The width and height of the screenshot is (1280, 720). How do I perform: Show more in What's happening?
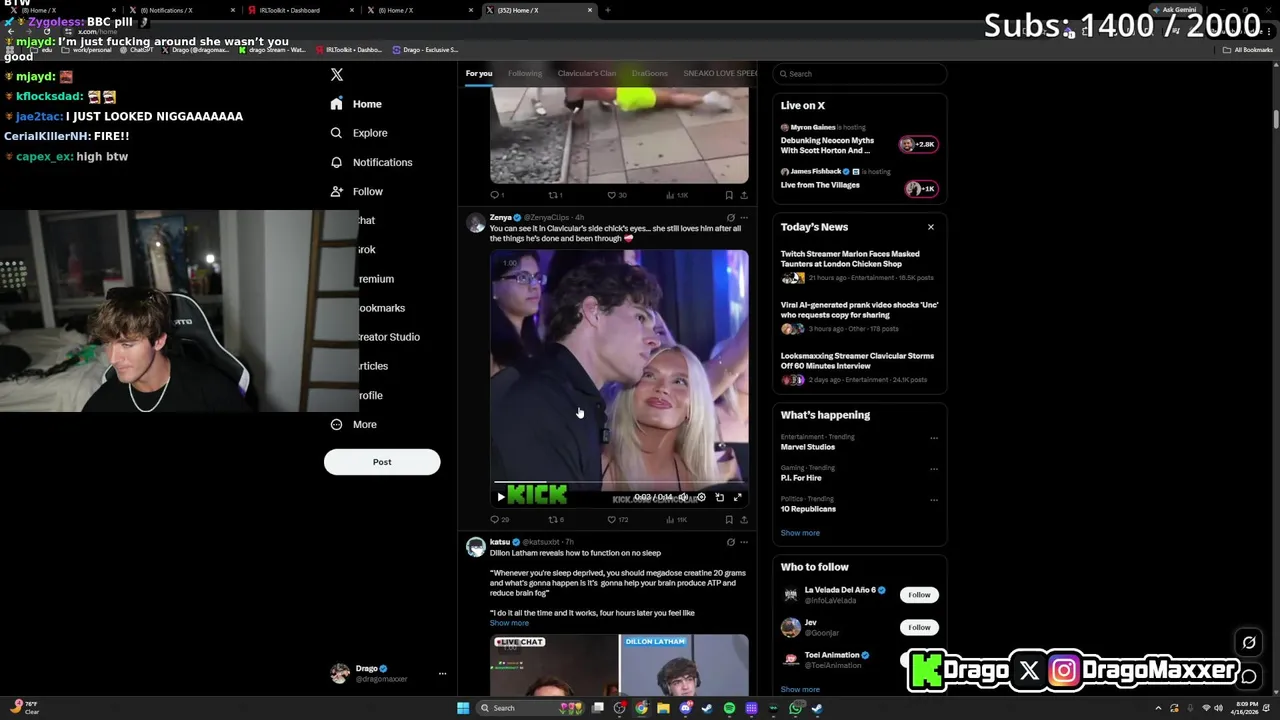[x=800, y=533]
